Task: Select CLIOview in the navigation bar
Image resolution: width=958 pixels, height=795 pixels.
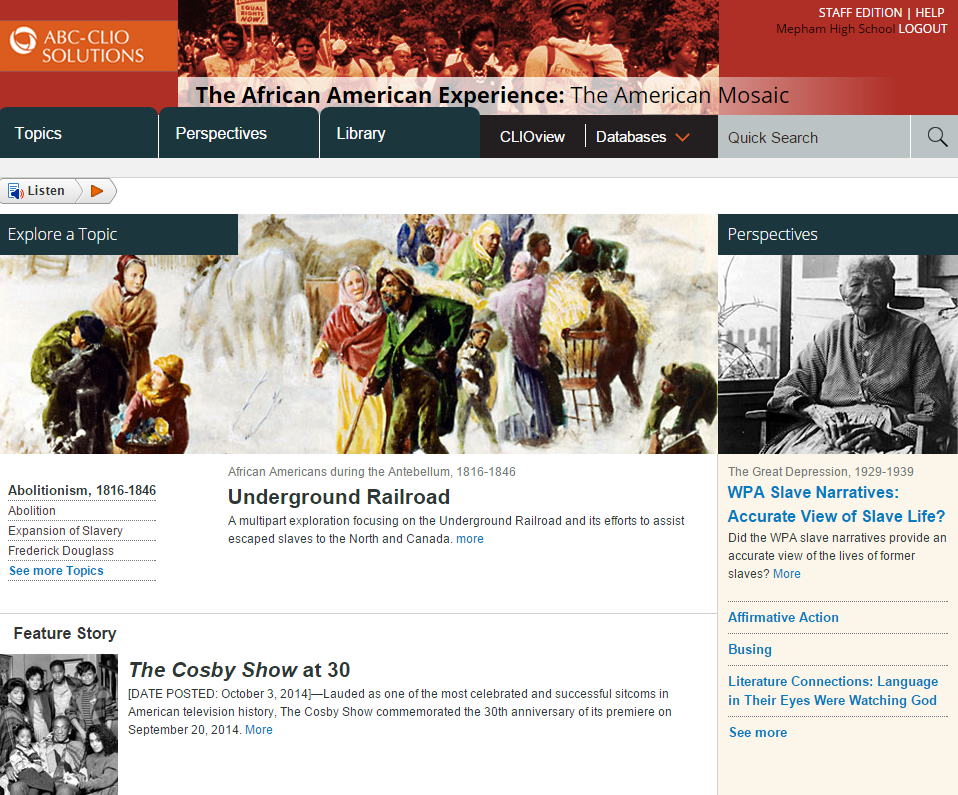Action: (532, 137)
